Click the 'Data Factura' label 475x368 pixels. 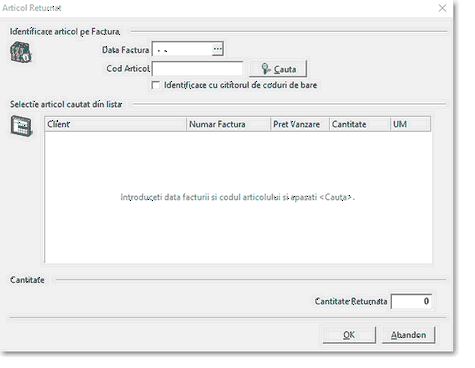tap(126, 50)
